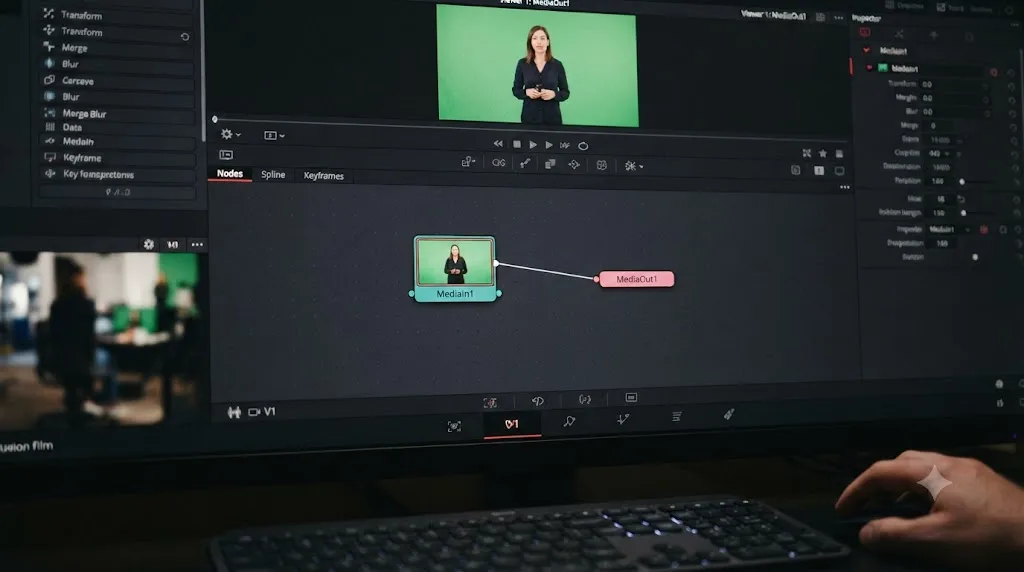Image resolution: width=1024 pixels, height=572 pixels.
Task: Click the first play button
Action: [x=533, y=145]
